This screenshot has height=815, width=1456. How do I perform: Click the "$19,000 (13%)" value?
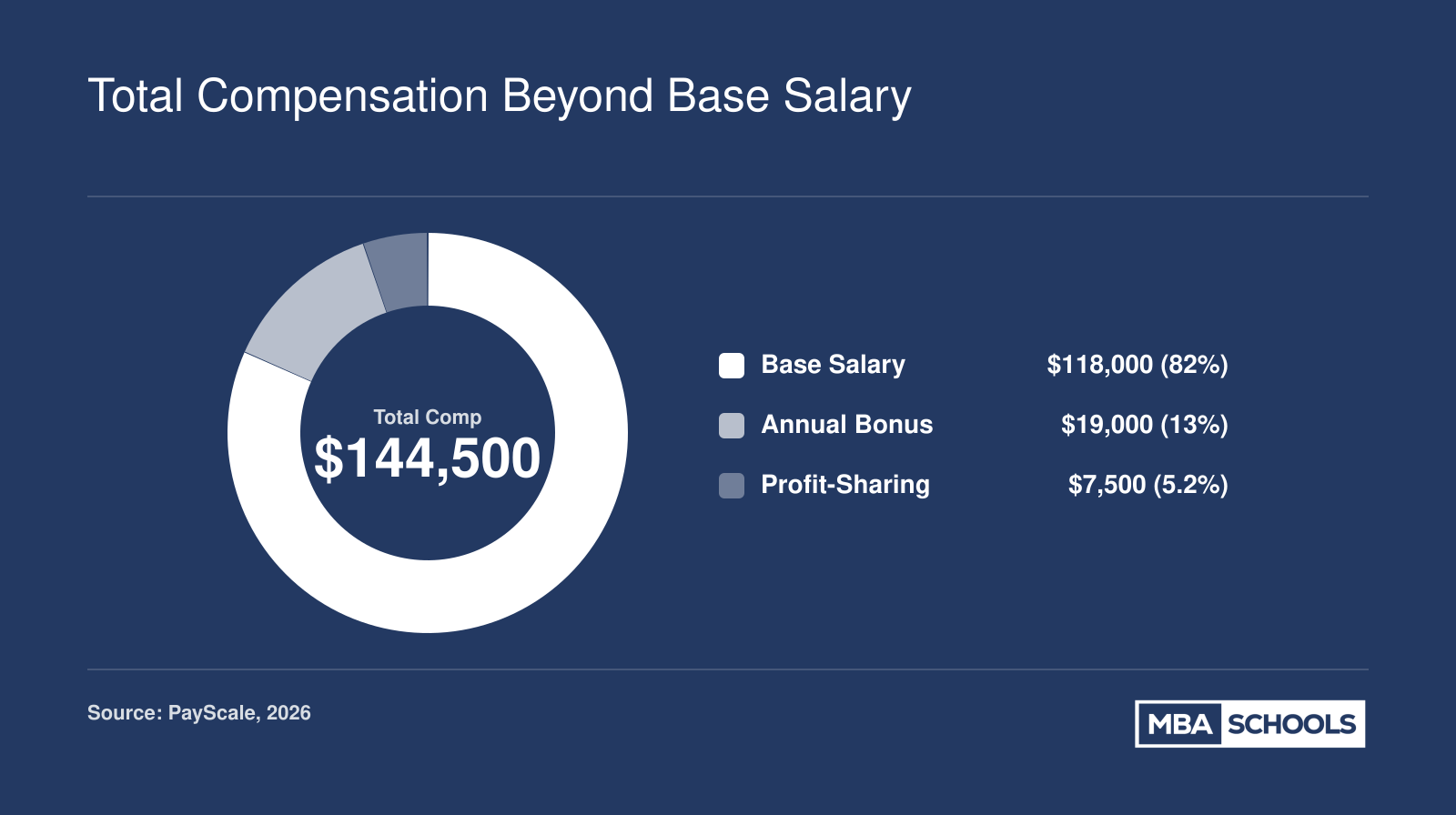(x=1145, y=425)
